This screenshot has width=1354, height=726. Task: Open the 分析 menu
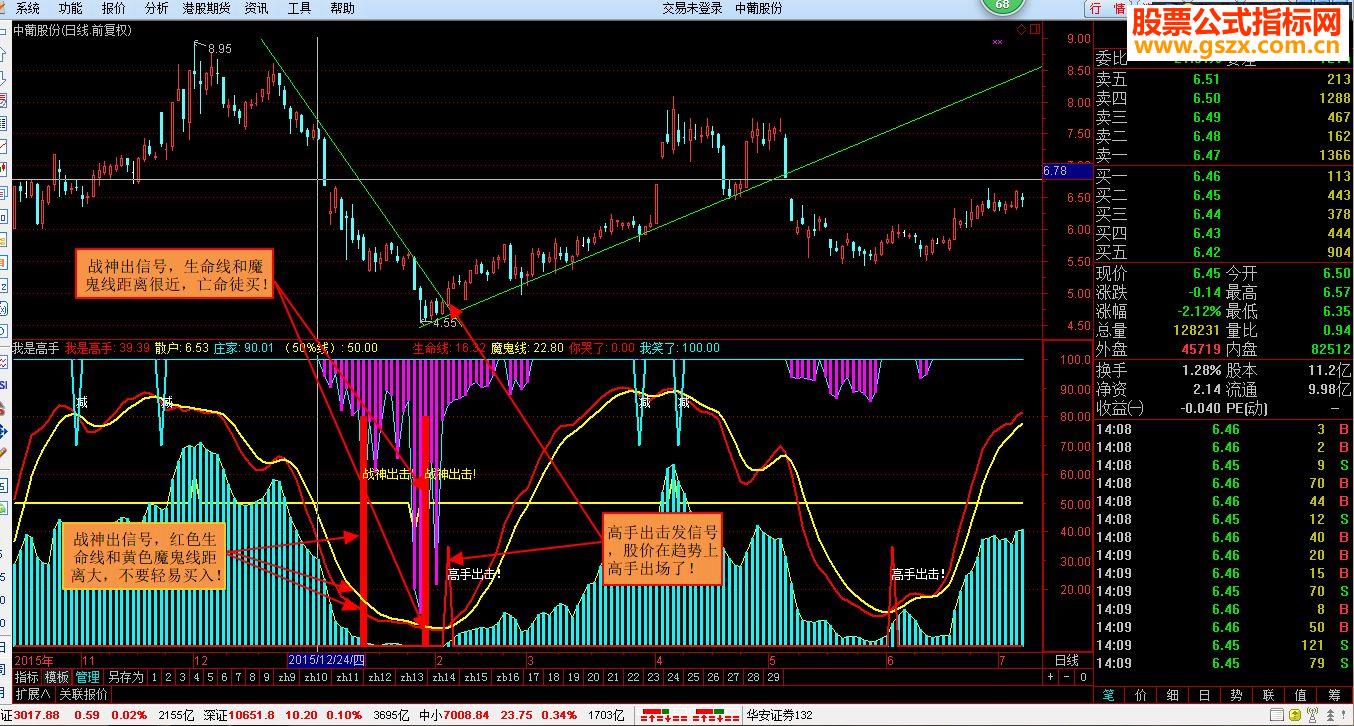(156, 8)
